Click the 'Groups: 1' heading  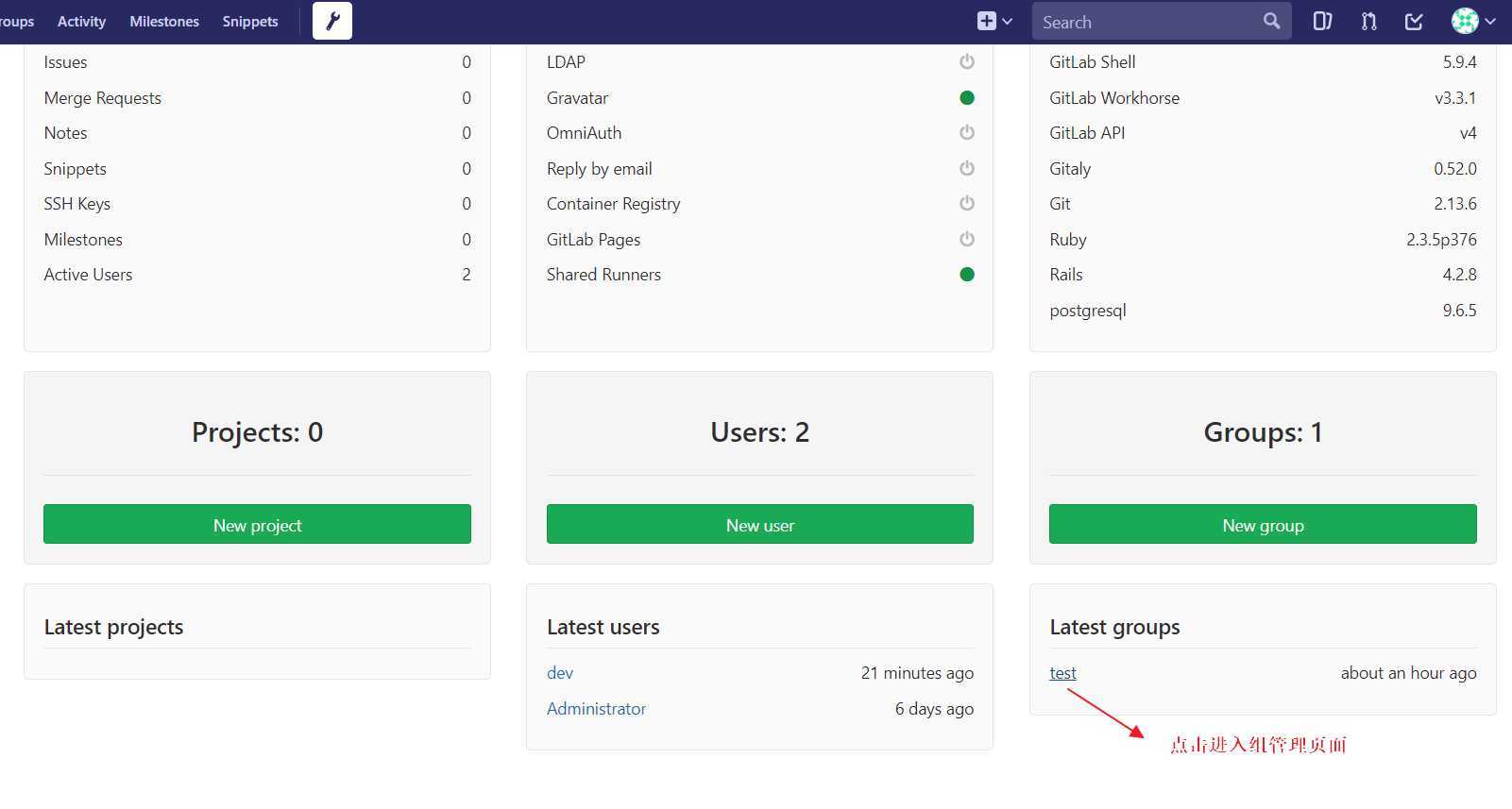[1263, 432]
